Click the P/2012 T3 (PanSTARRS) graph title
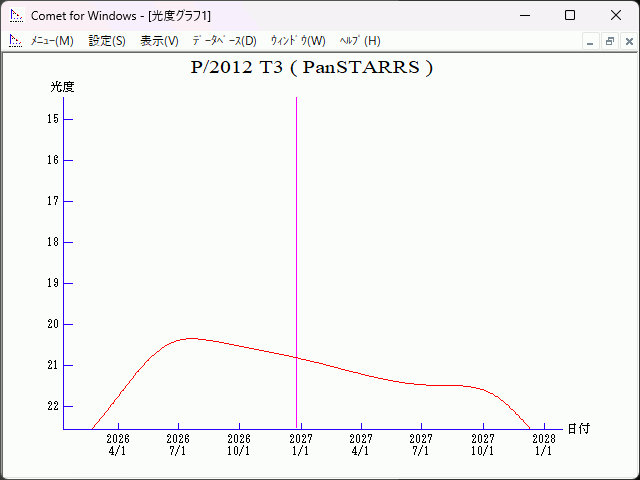 311,68
